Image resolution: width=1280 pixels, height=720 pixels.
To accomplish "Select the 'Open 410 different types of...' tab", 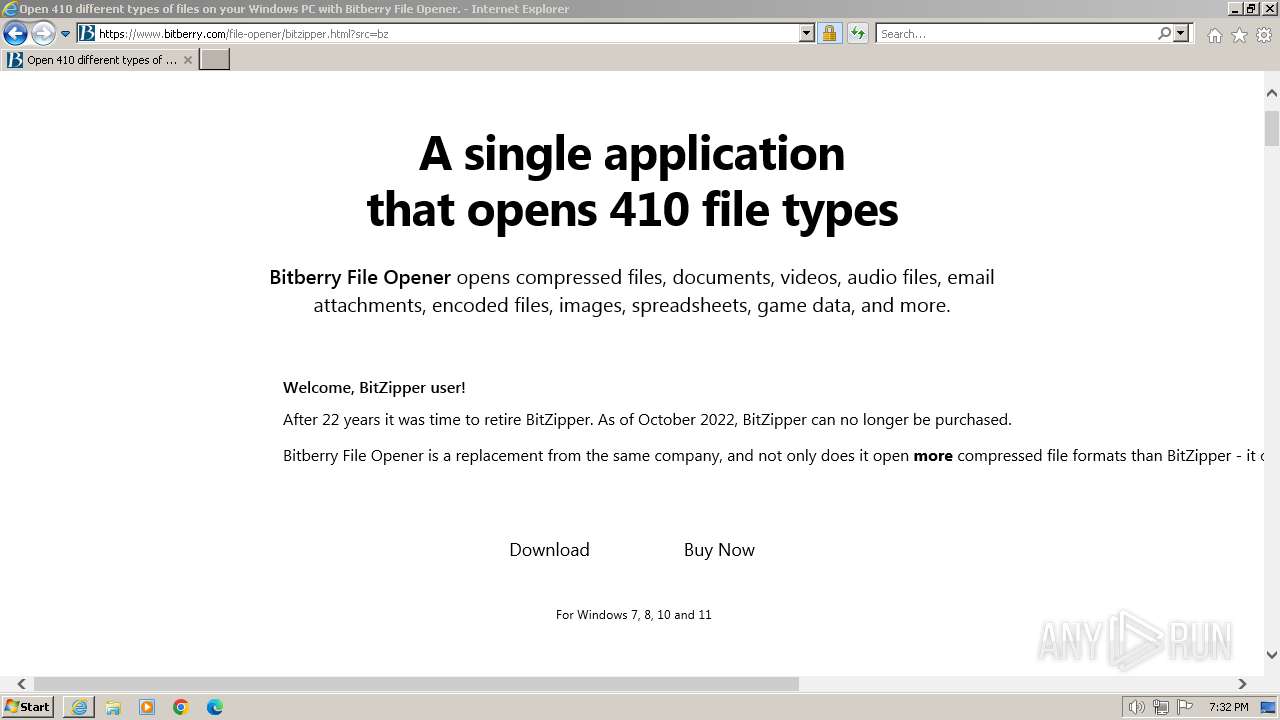I will click(x=101, y=60).
